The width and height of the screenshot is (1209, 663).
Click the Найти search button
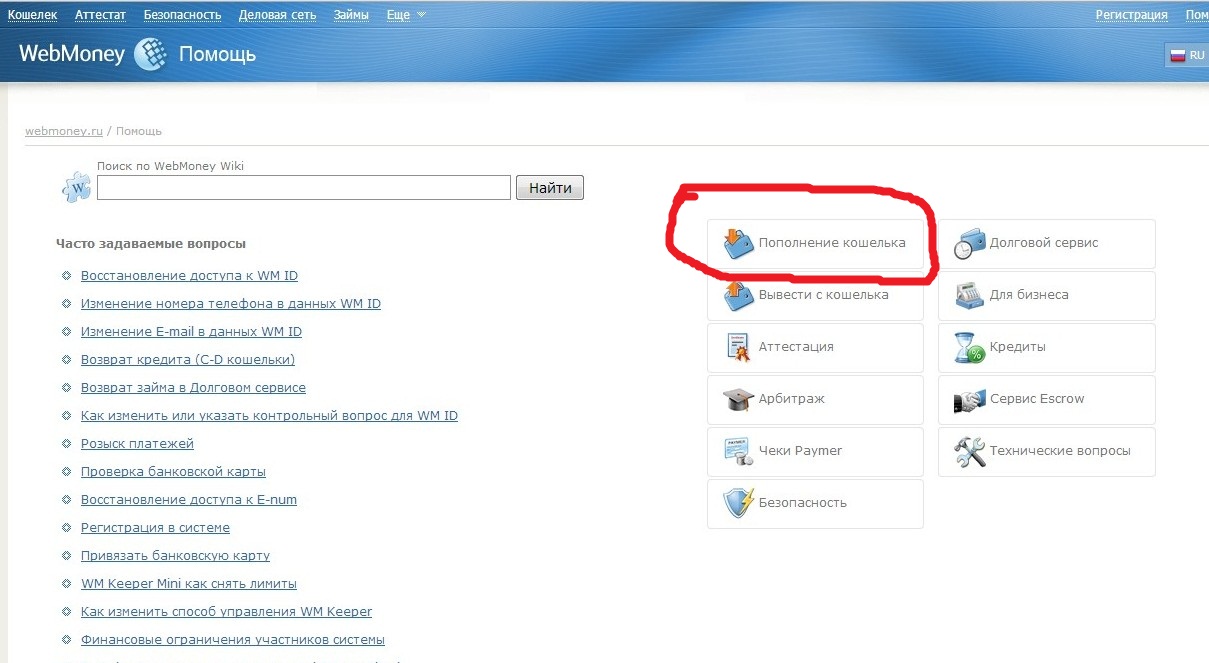550,188
